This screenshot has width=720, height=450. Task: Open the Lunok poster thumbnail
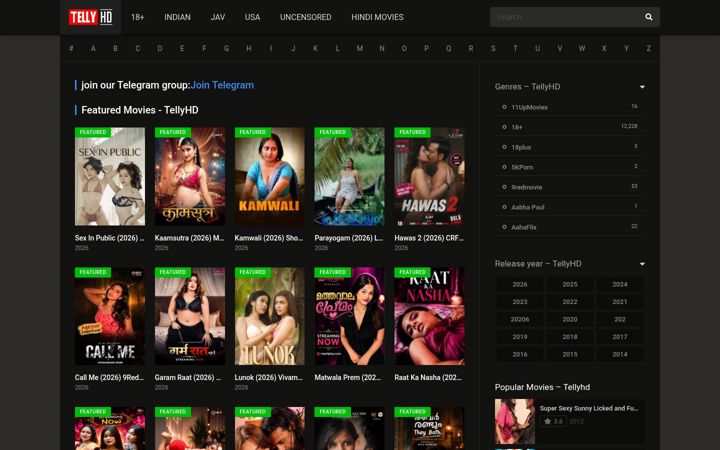pyautogui.click(x=270, y=316)
